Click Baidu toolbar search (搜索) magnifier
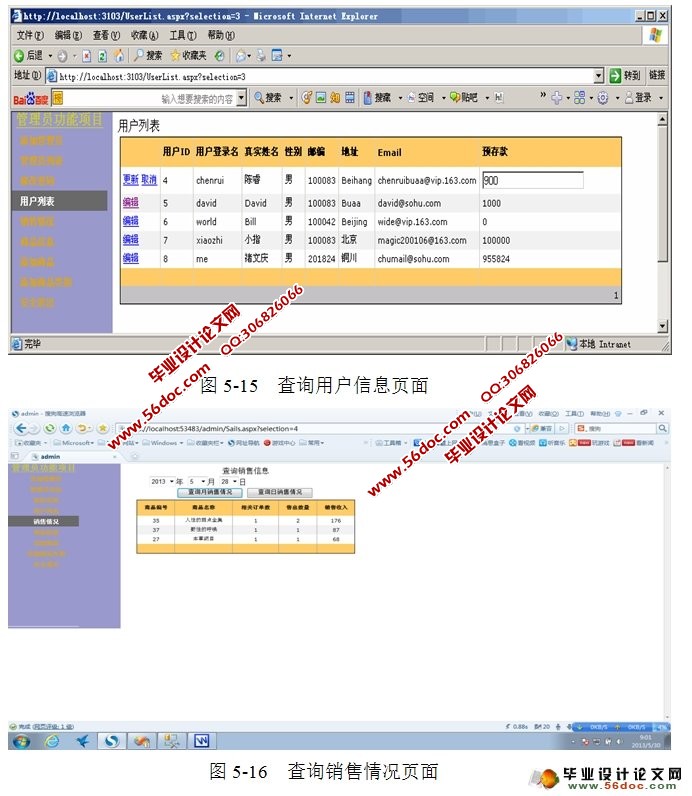This screenshot has height=796, width=692. coord(268,97)
